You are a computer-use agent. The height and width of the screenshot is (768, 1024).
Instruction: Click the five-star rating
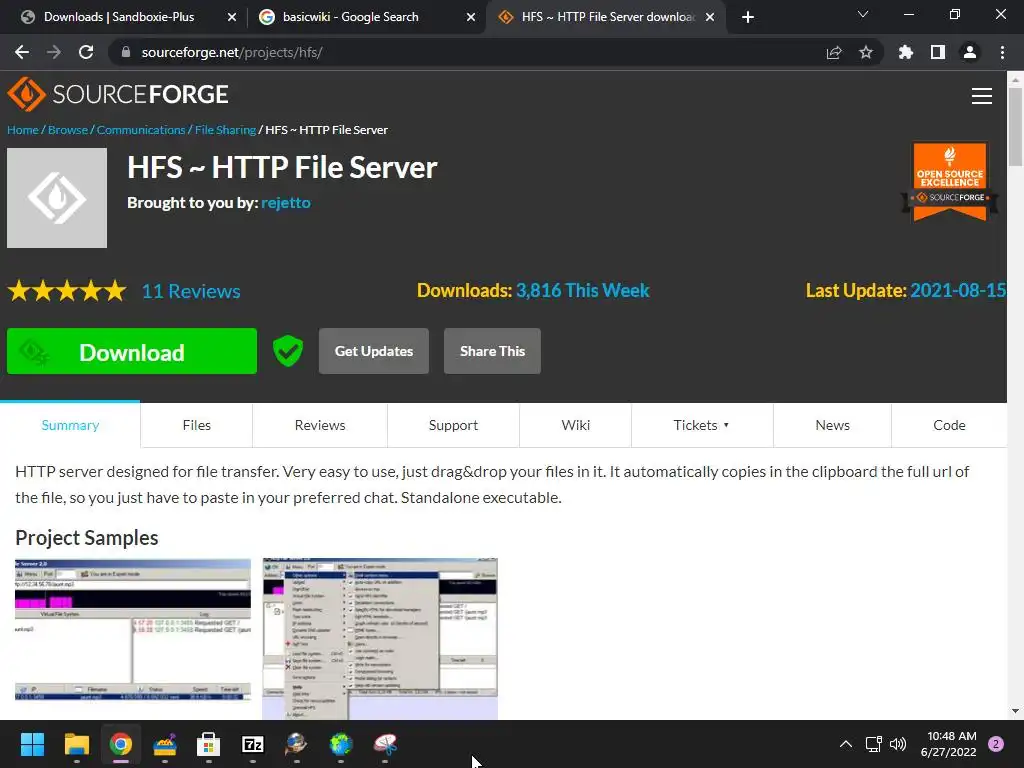(x=67, y=291)
